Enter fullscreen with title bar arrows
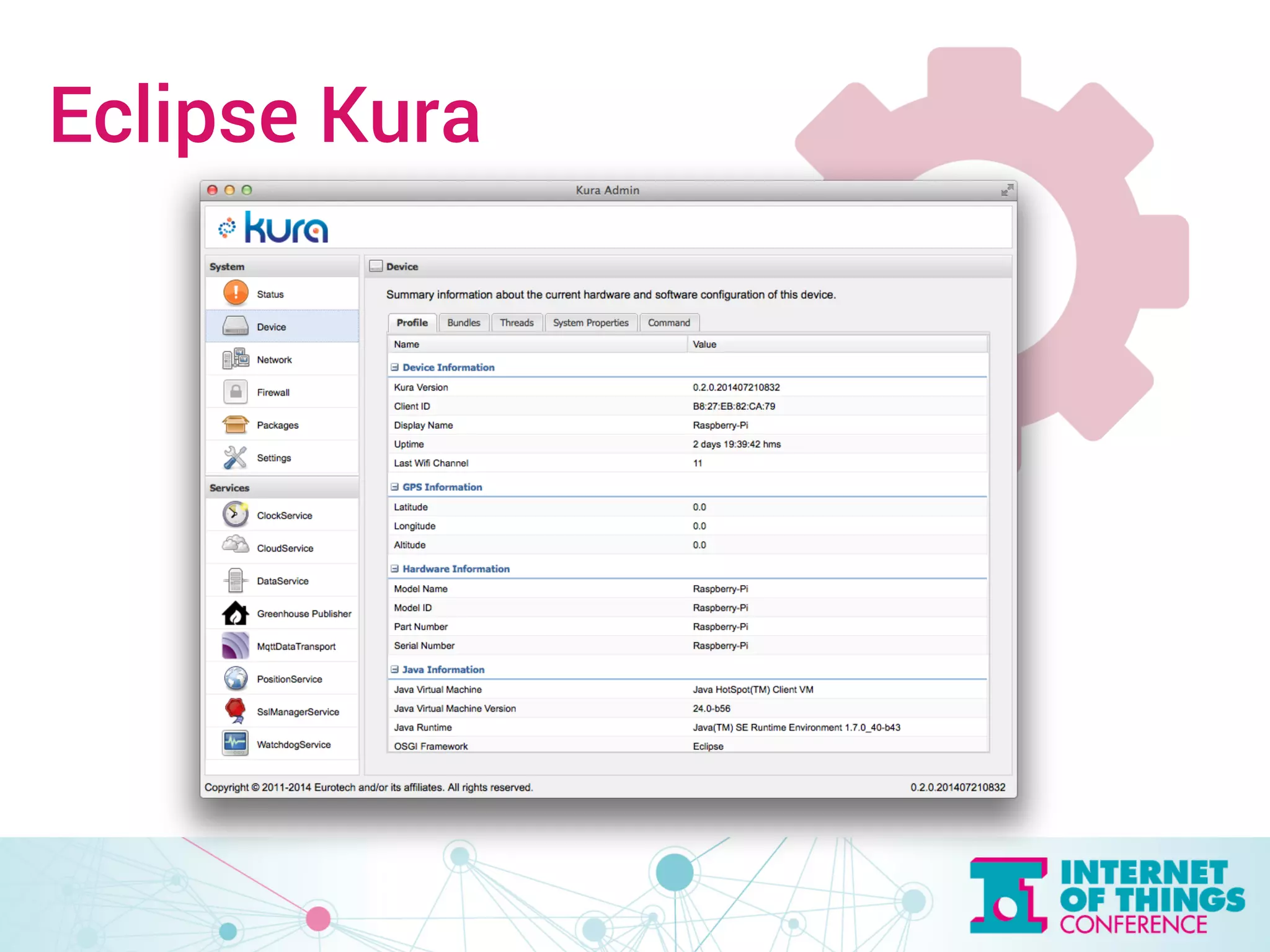1270x952 pixels. [1007, 190]
